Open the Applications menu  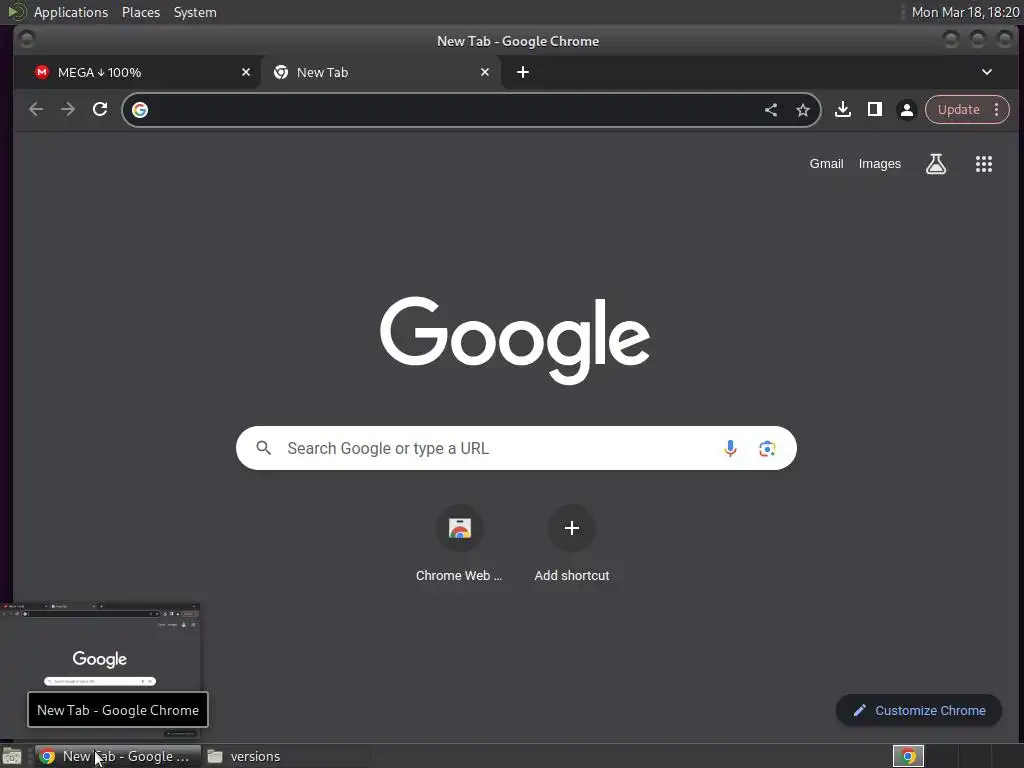click(x=71, y=12)
